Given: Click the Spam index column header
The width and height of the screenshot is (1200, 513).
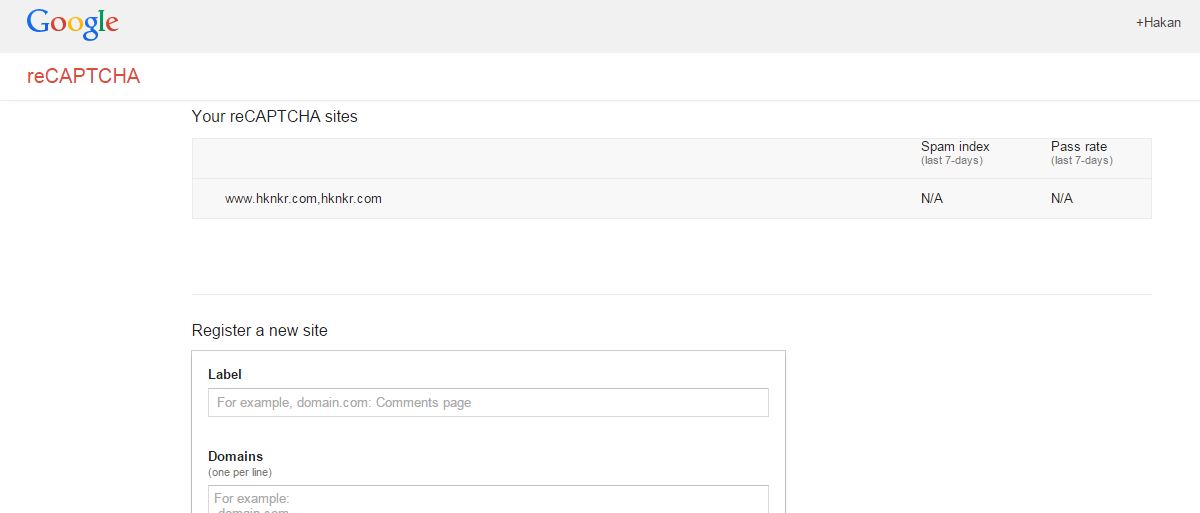Looking at the screenshot, I should tap(955, 146).
